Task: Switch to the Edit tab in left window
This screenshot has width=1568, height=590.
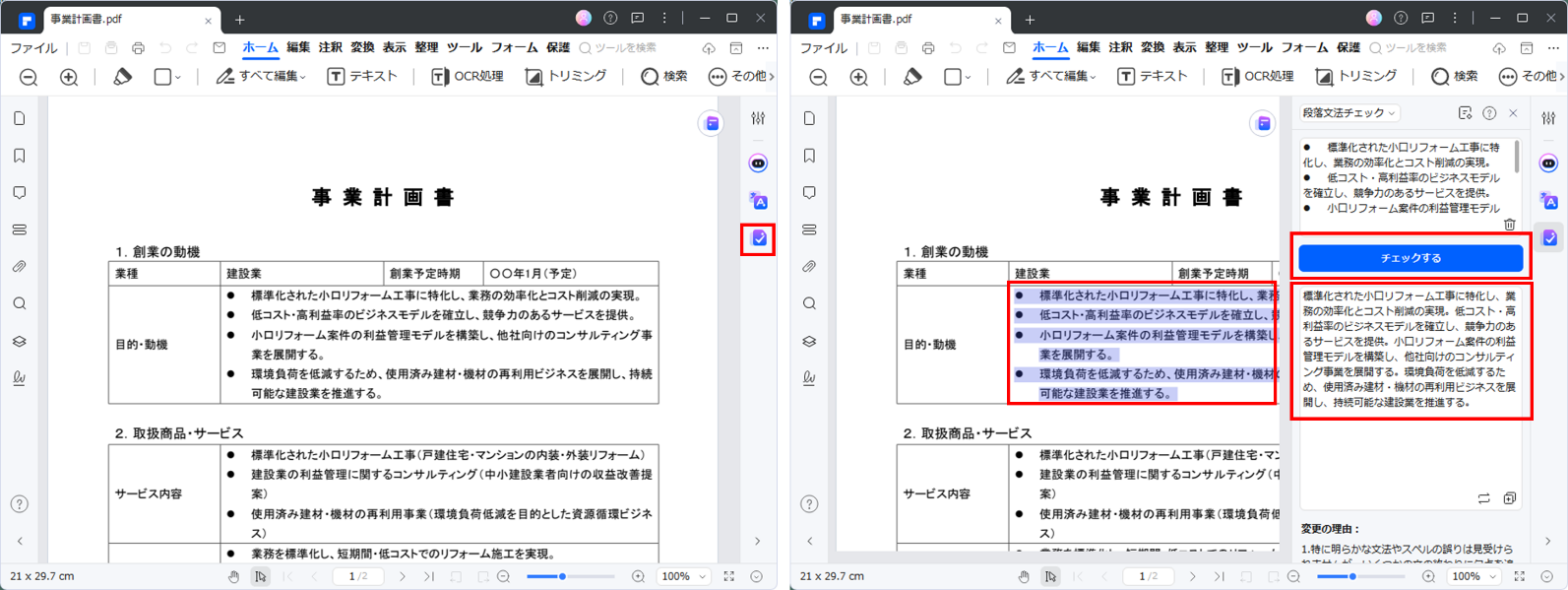Action: coord(298,47)
